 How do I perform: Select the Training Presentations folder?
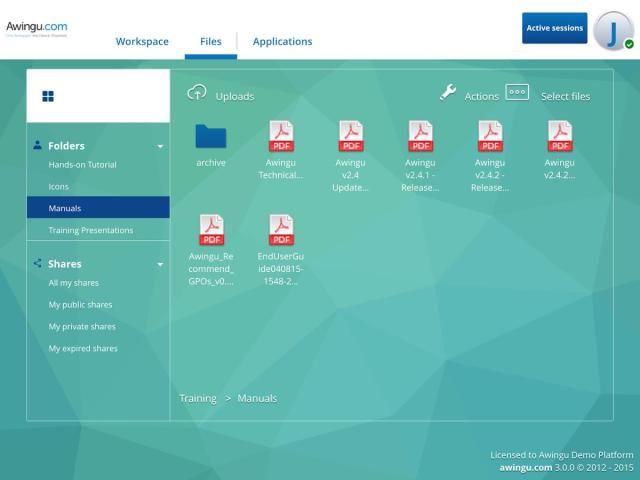click(x=90, y=231)
